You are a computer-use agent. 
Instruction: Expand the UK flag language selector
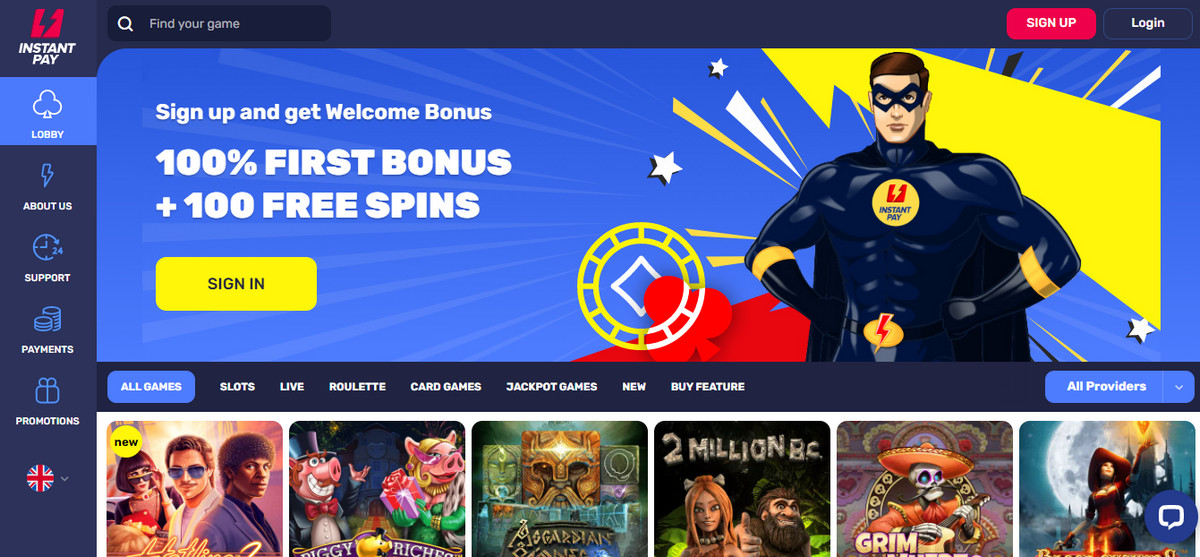48,479
